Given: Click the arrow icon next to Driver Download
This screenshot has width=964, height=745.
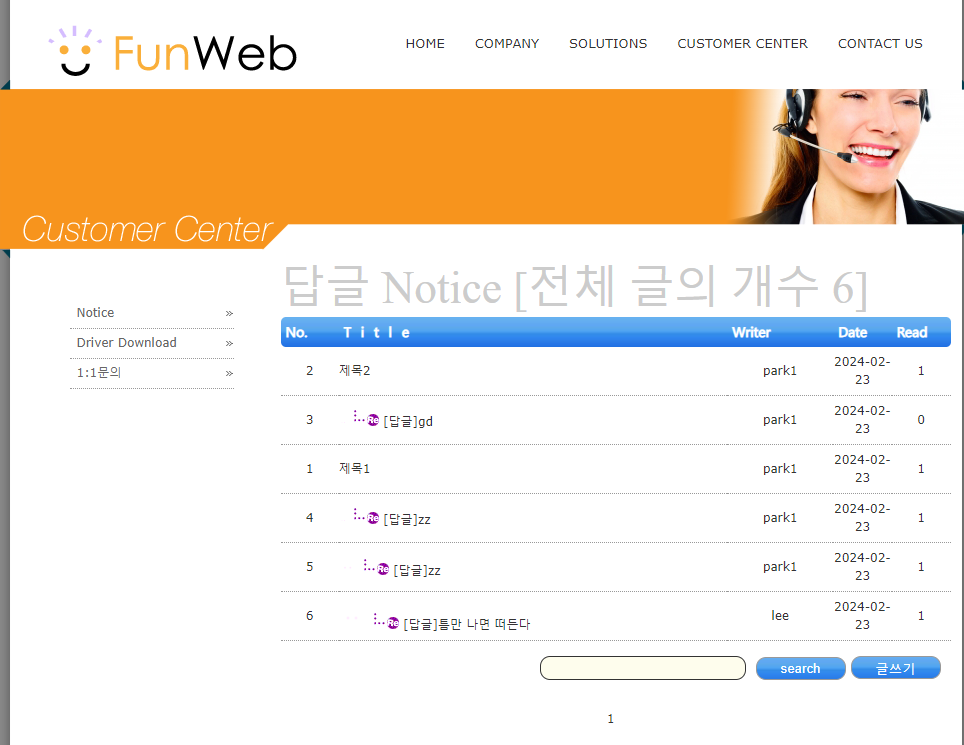Looking at the screenshot, I should tap(229, 343).
